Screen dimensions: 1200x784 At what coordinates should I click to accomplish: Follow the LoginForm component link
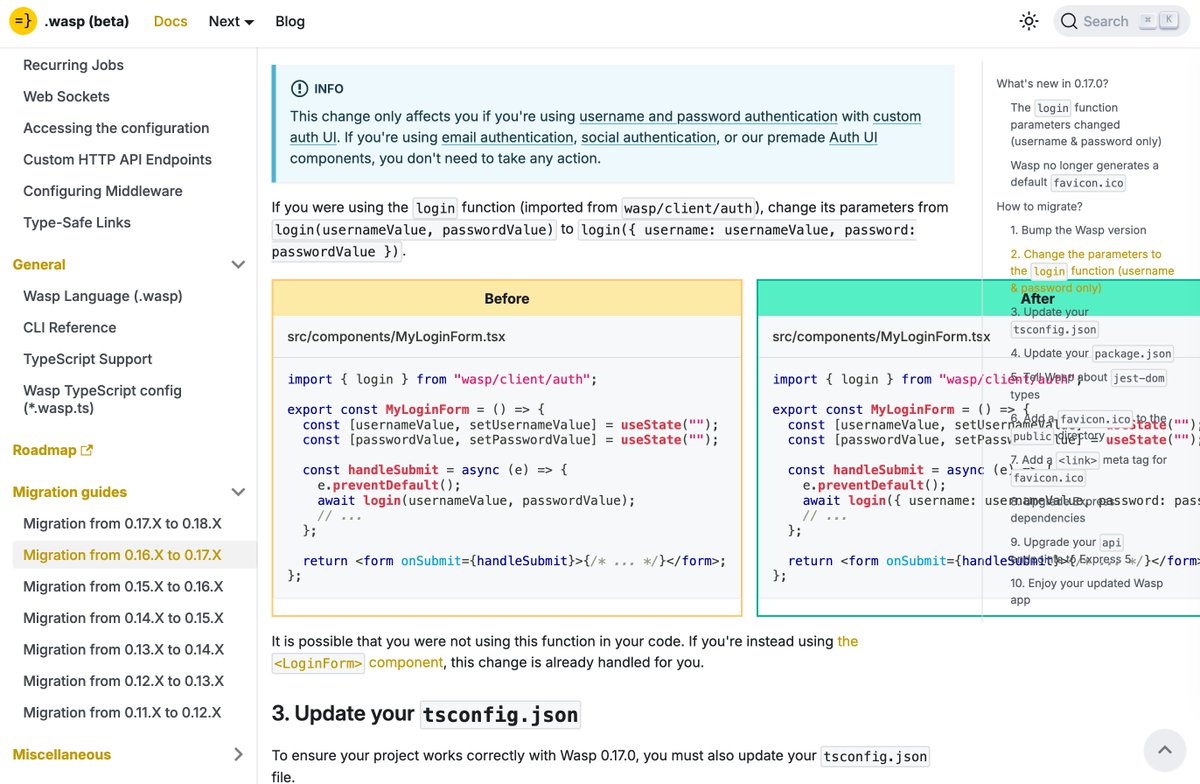pos(565,651)
